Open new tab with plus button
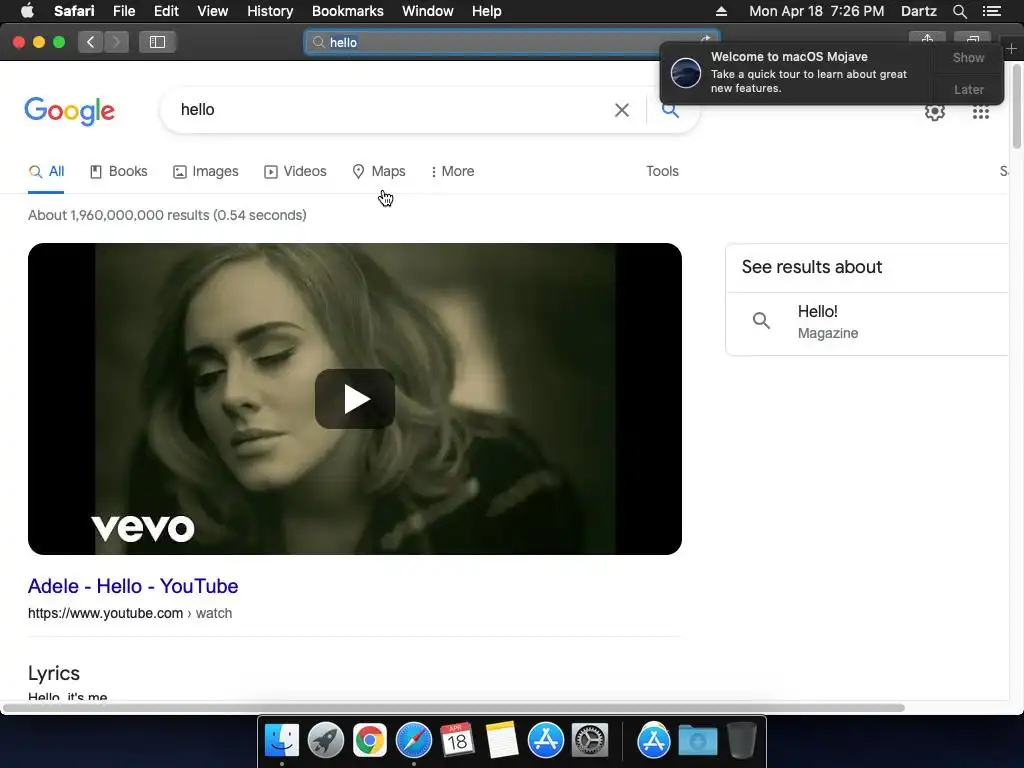This screenshot has height=768, width=1024. [x=1012, y=49]
